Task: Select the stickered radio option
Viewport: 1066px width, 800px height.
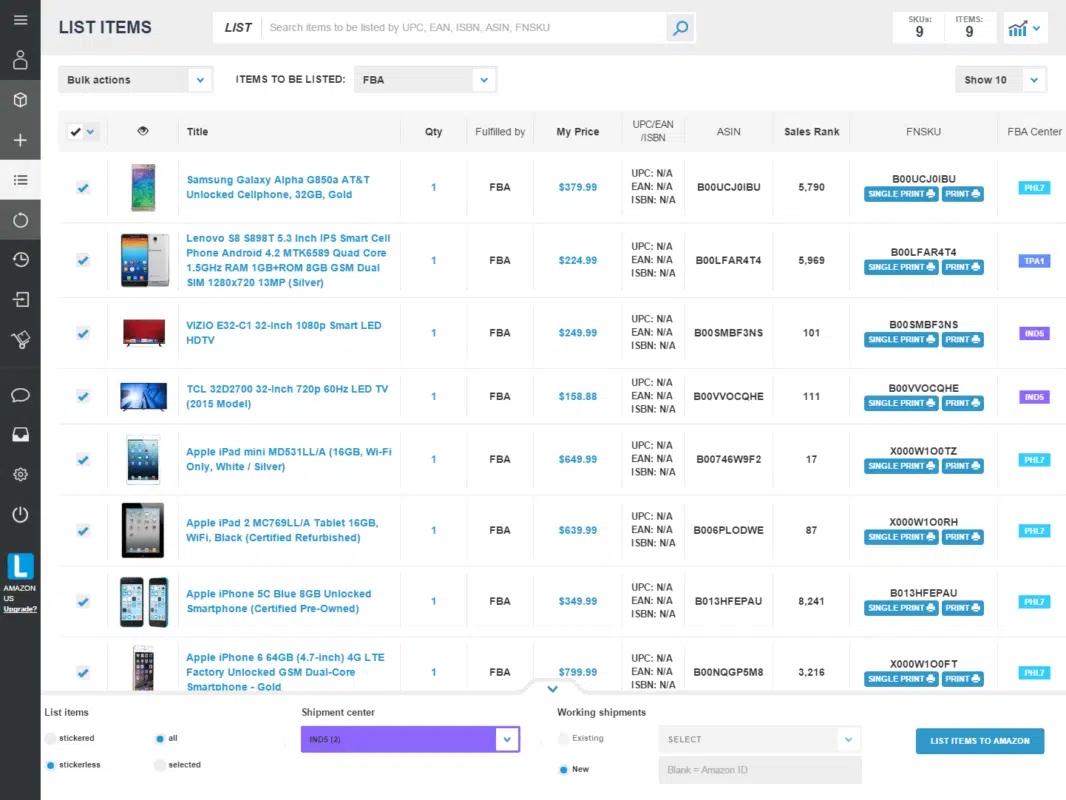Action: 51,739
